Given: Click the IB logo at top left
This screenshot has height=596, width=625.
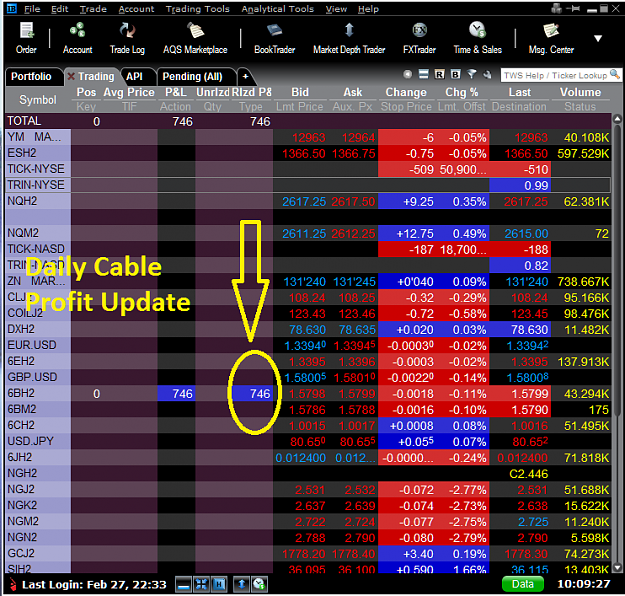Looking at the screenshot, I should coord(12,8).
